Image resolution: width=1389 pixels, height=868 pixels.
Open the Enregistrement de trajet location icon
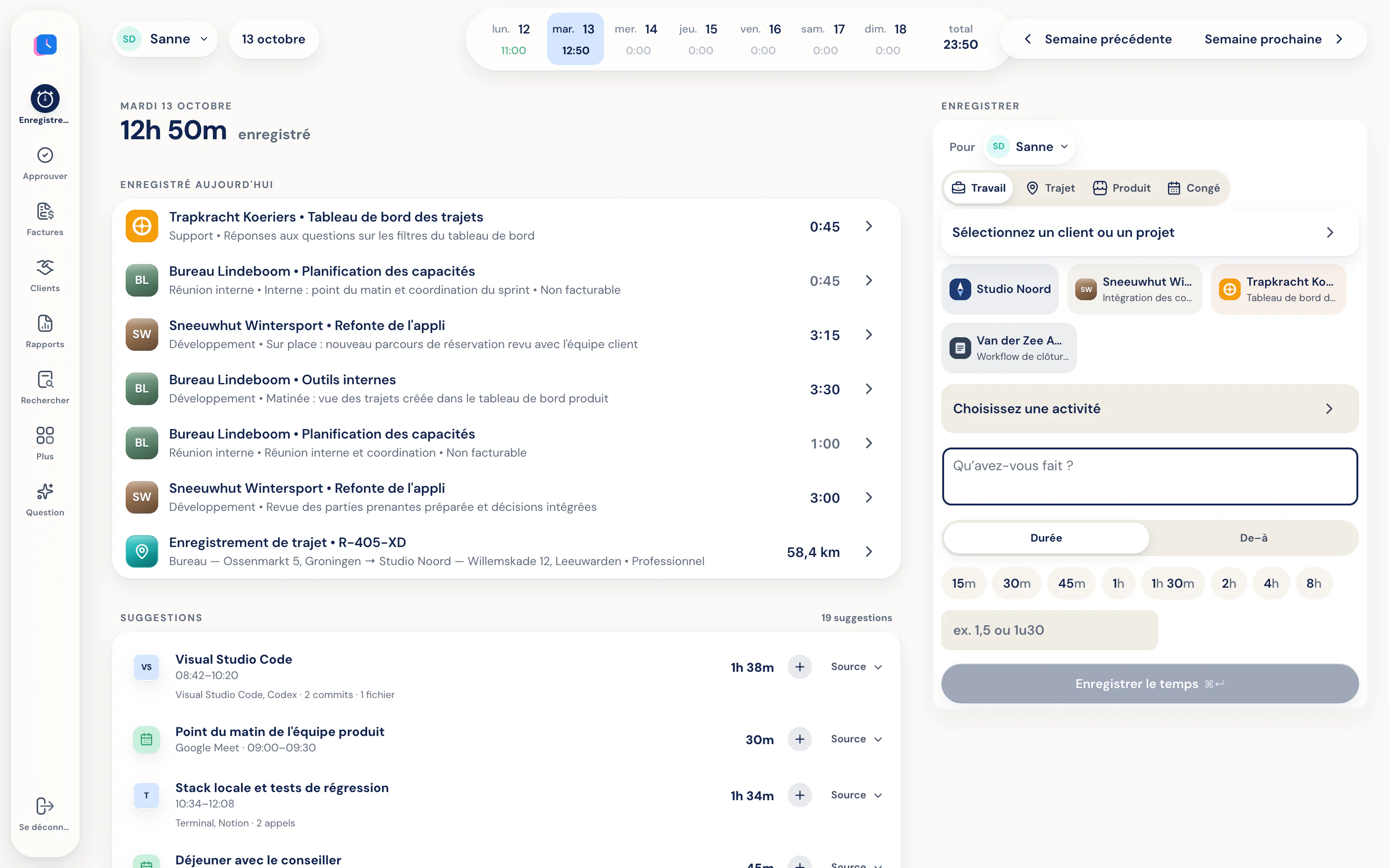pyautogui.click(x=142, y=551)
